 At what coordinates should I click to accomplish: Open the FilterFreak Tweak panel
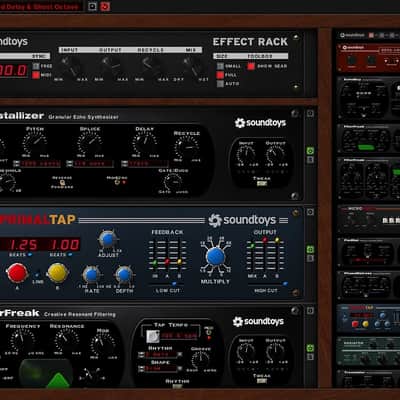pyautogui.click(x=262, y=381)
